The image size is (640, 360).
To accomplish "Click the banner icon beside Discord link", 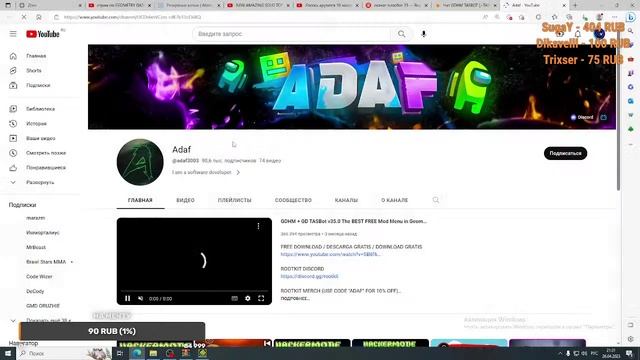I will [x=604, y=117].
